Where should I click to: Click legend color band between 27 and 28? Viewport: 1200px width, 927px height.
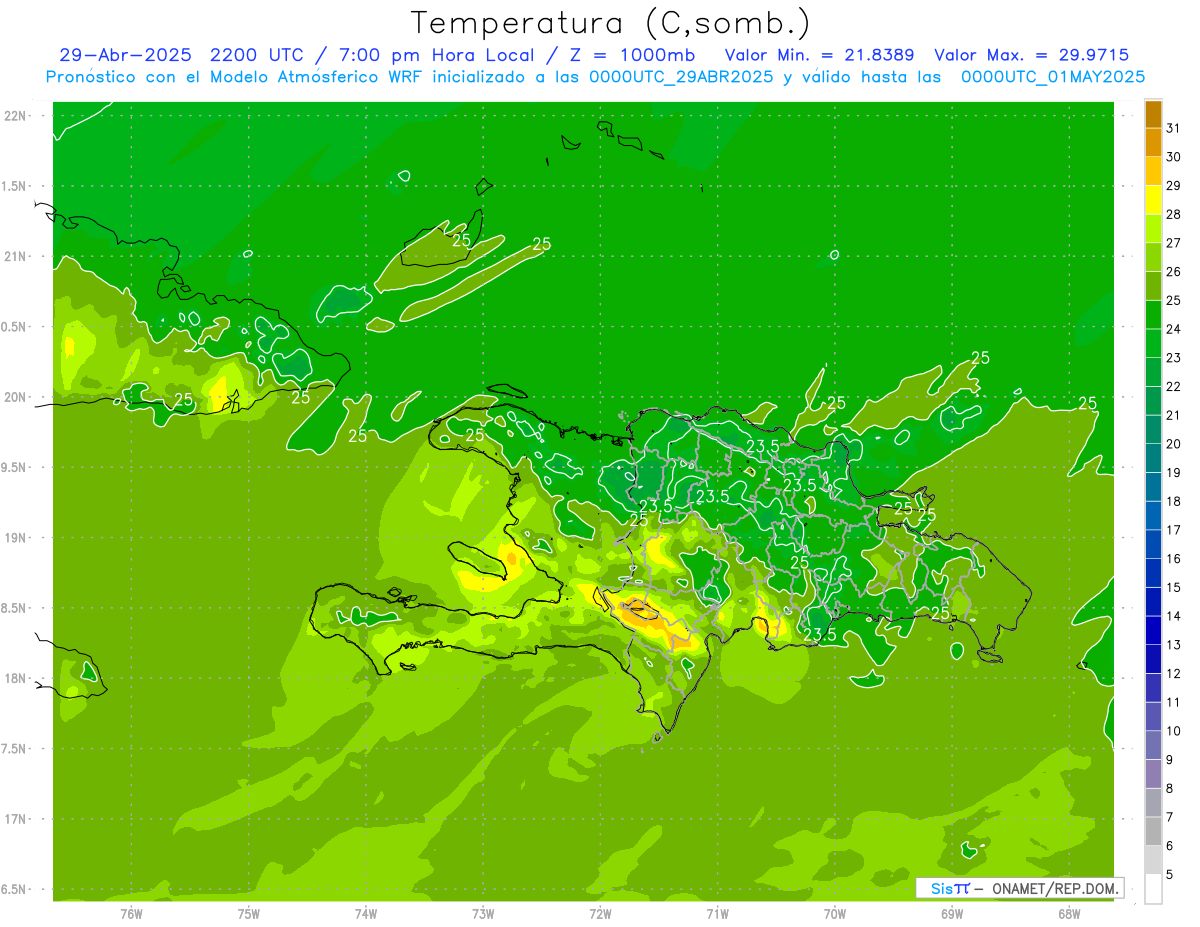1153,229
